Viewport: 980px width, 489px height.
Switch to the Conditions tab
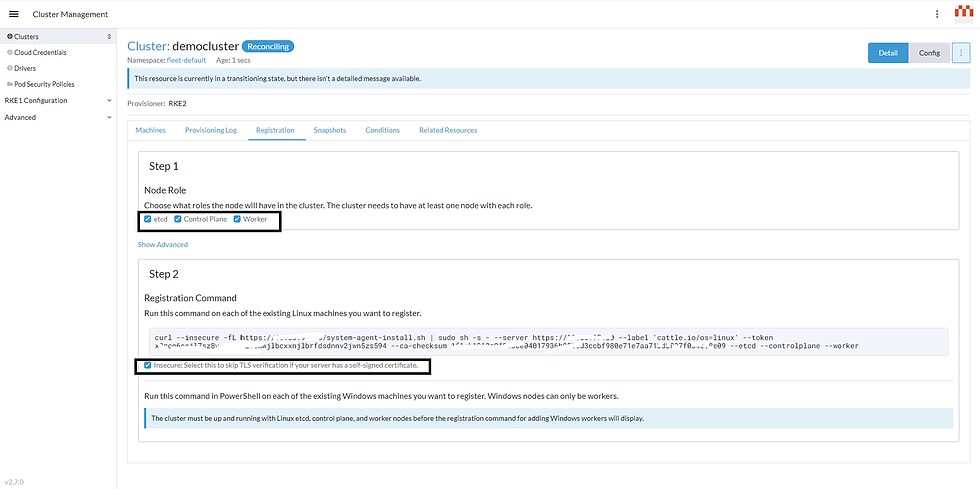(382, 130)
